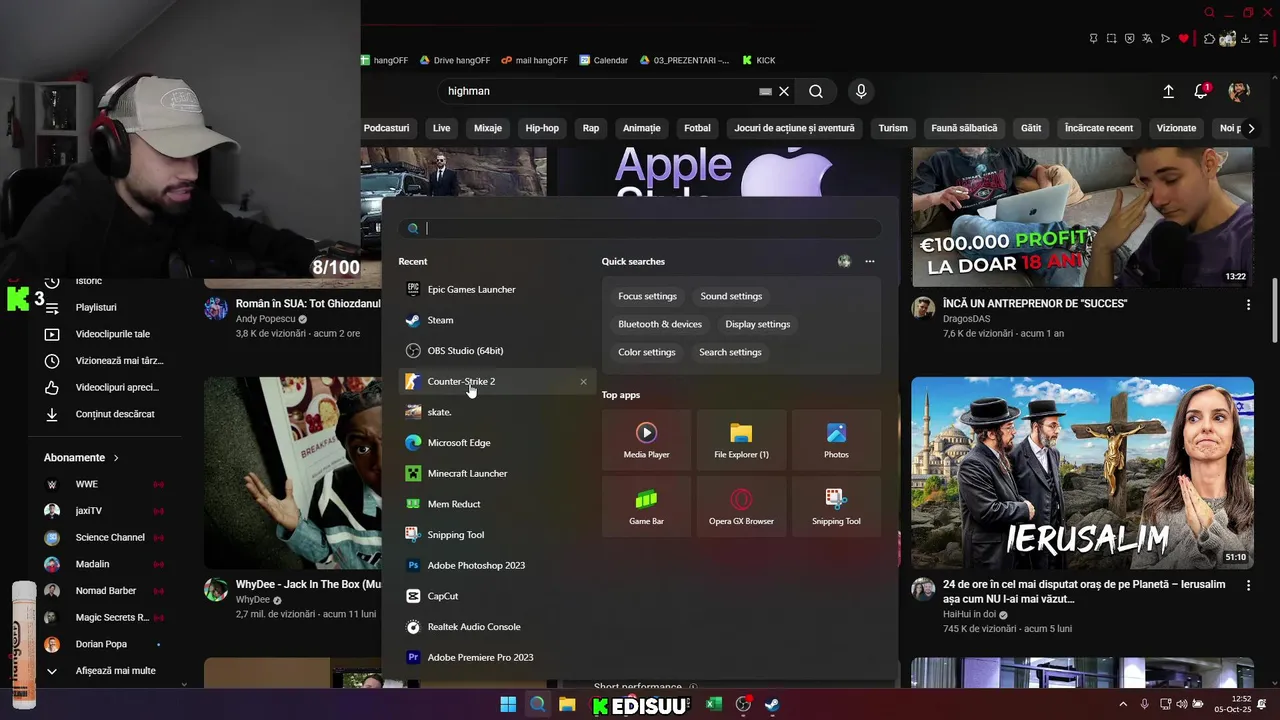Open options menu for ÎNCĂ UN ANTREPRENOR video

coord(1248,304)
